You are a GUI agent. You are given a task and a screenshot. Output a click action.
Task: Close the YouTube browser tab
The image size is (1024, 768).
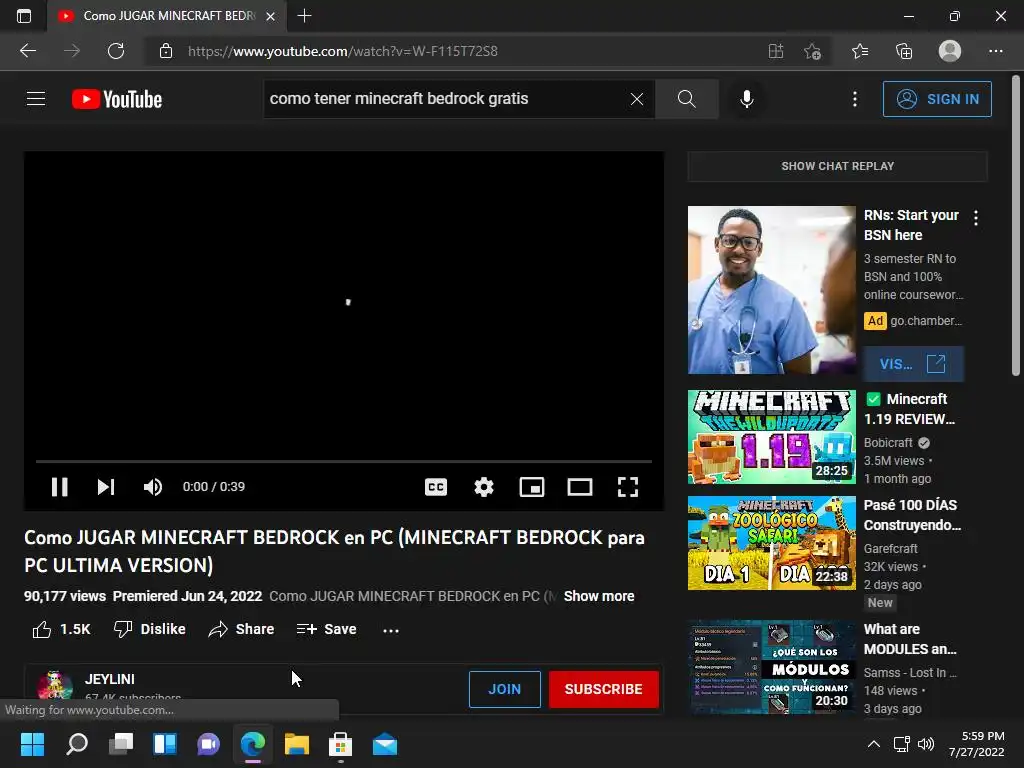point(270,16)
